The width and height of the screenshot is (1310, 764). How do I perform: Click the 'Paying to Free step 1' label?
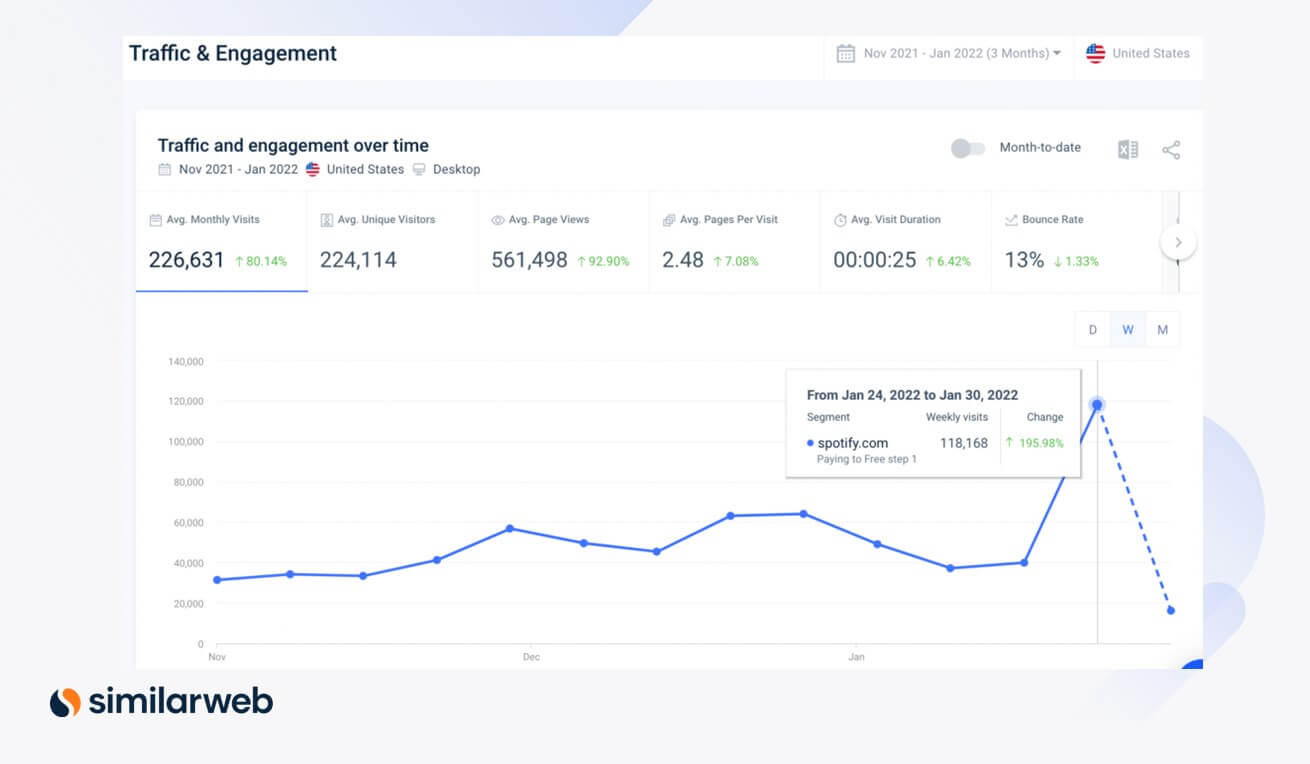(867, 459)
